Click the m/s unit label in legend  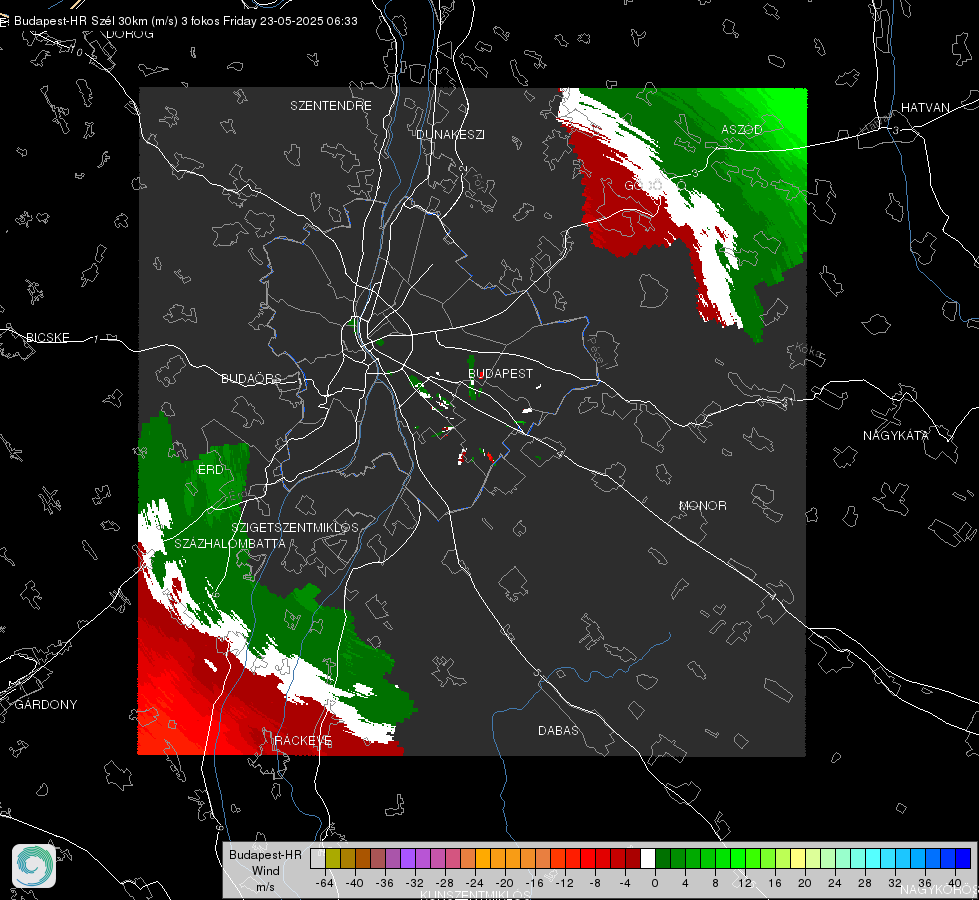pos(265,886)
